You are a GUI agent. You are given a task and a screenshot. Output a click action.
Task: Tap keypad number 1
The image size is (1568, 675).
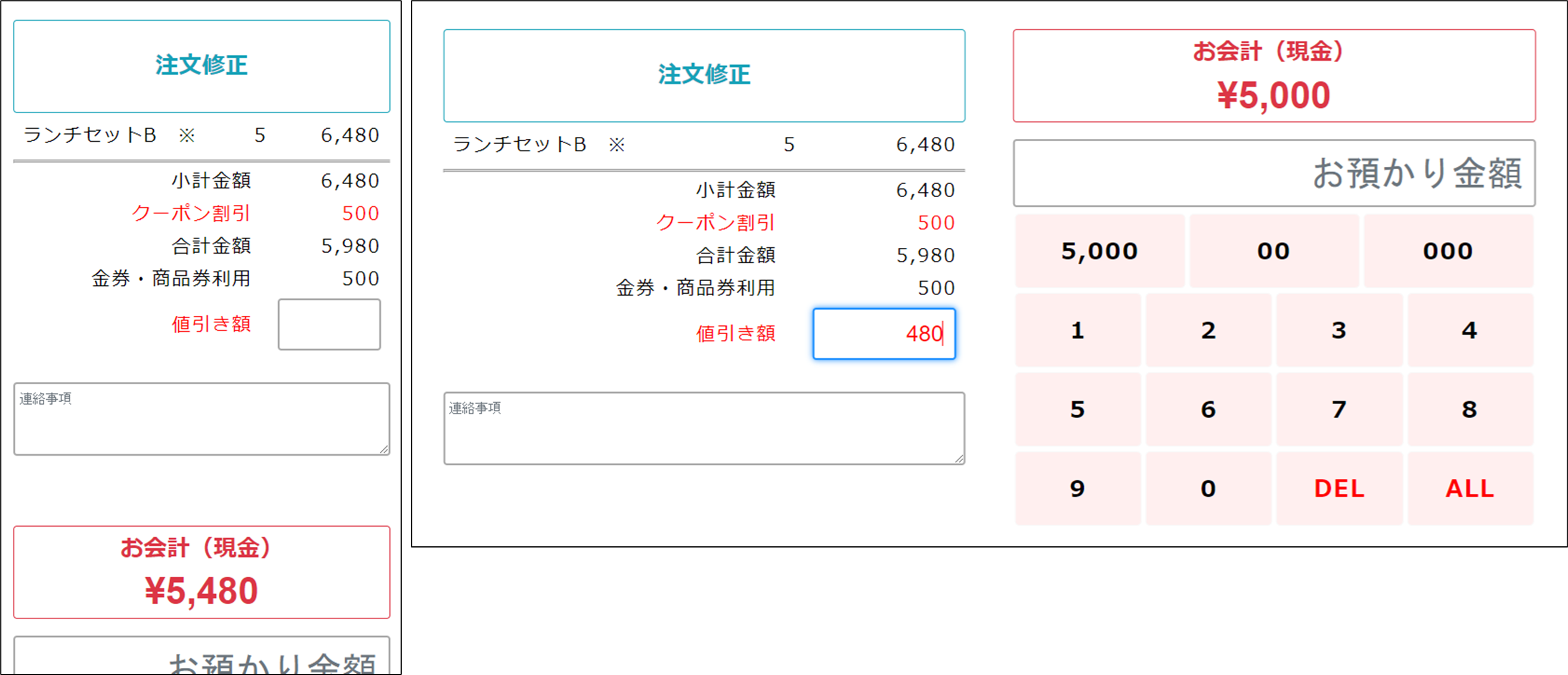point(1077,330)
